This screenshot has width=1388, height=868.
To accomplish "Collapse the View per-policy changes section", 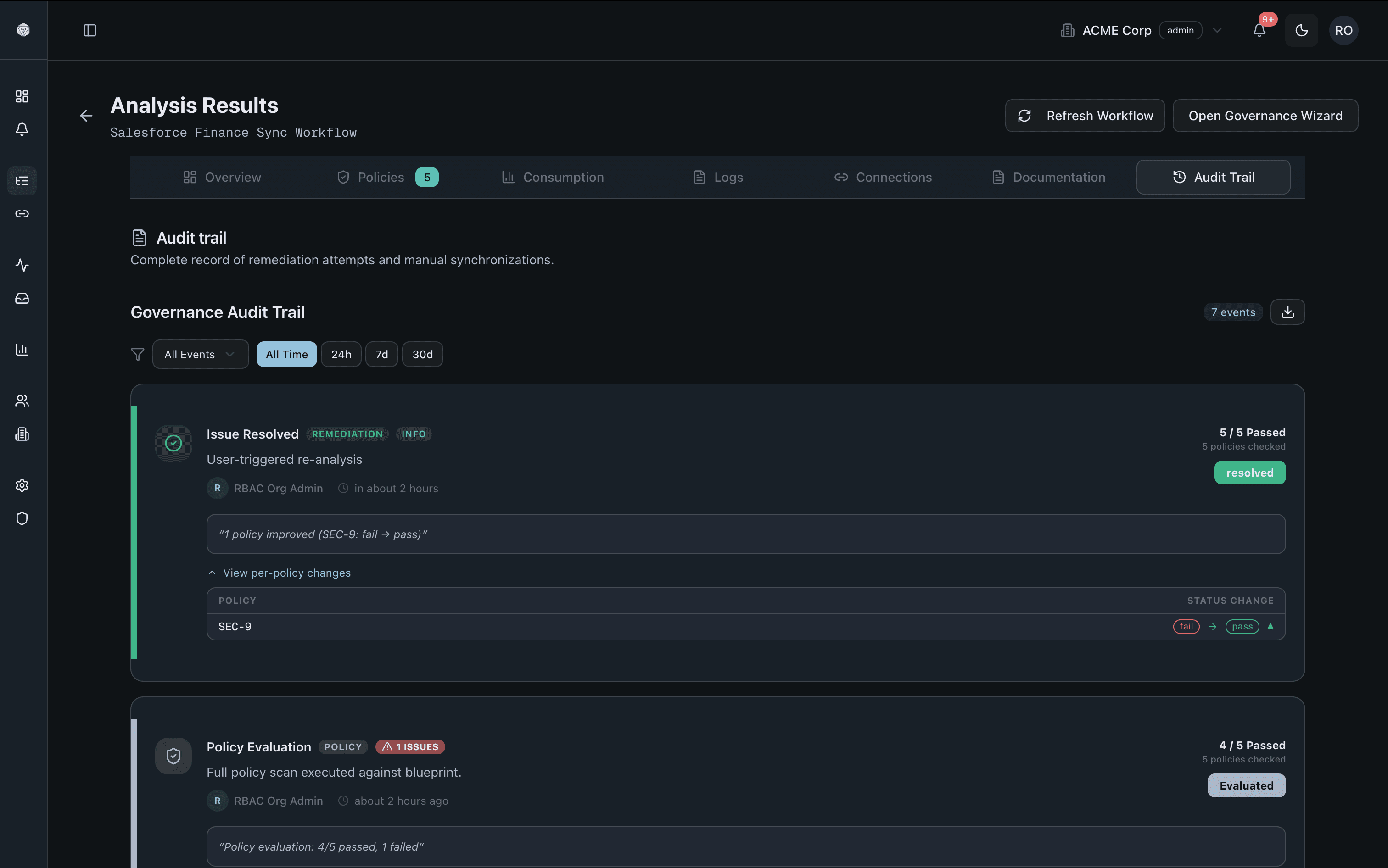I will (x=280, y=573).
